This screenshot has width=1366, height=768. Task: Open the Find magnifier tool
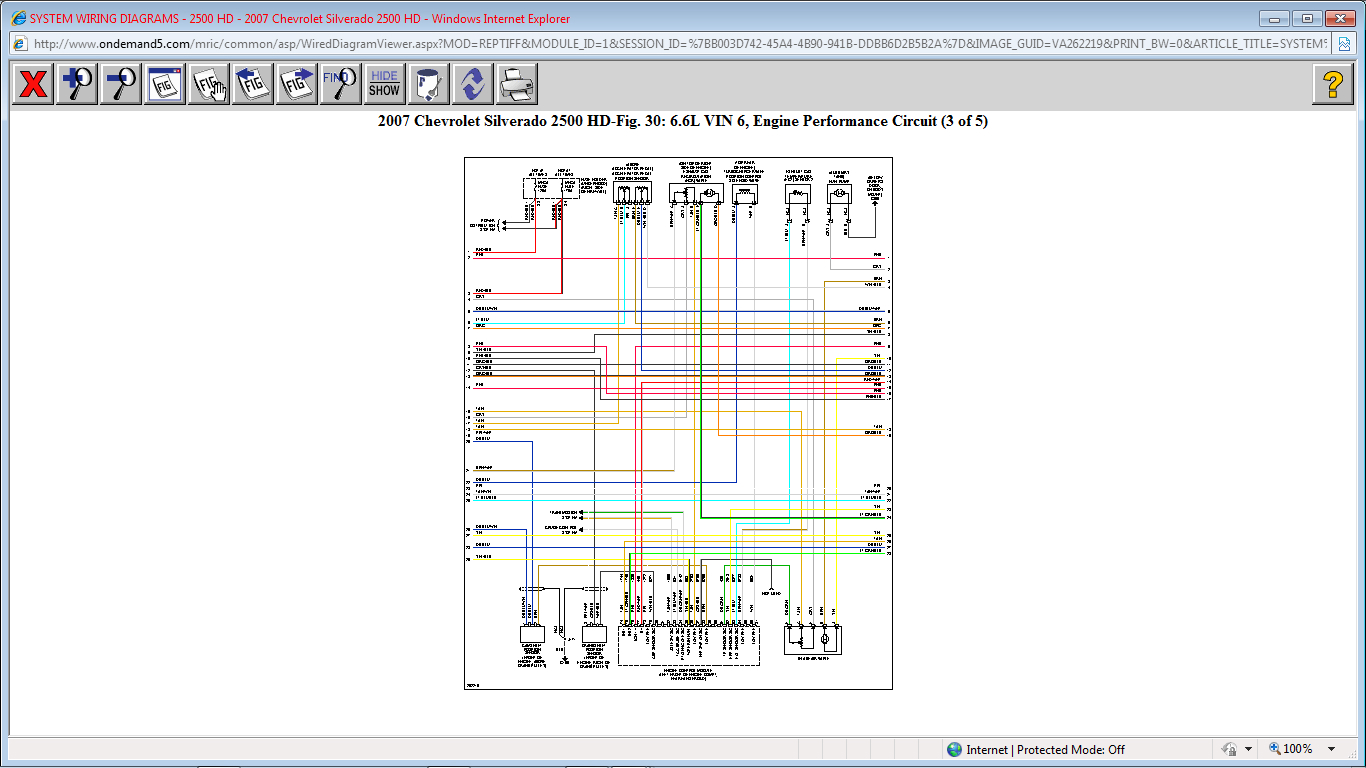pyautogui.click(x=341, y=84)
